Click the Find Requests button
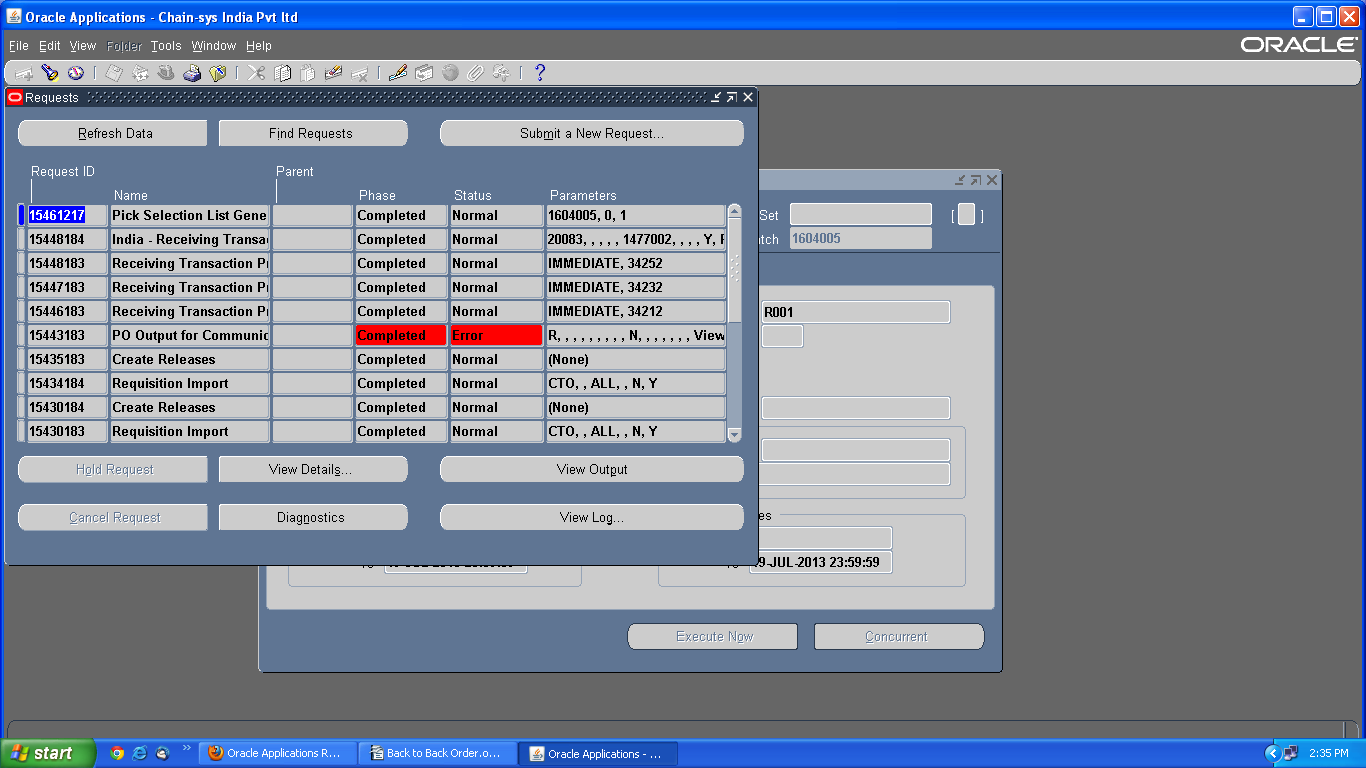Image resolution: width=1366 pixels, height=768 pixels. 313,133
